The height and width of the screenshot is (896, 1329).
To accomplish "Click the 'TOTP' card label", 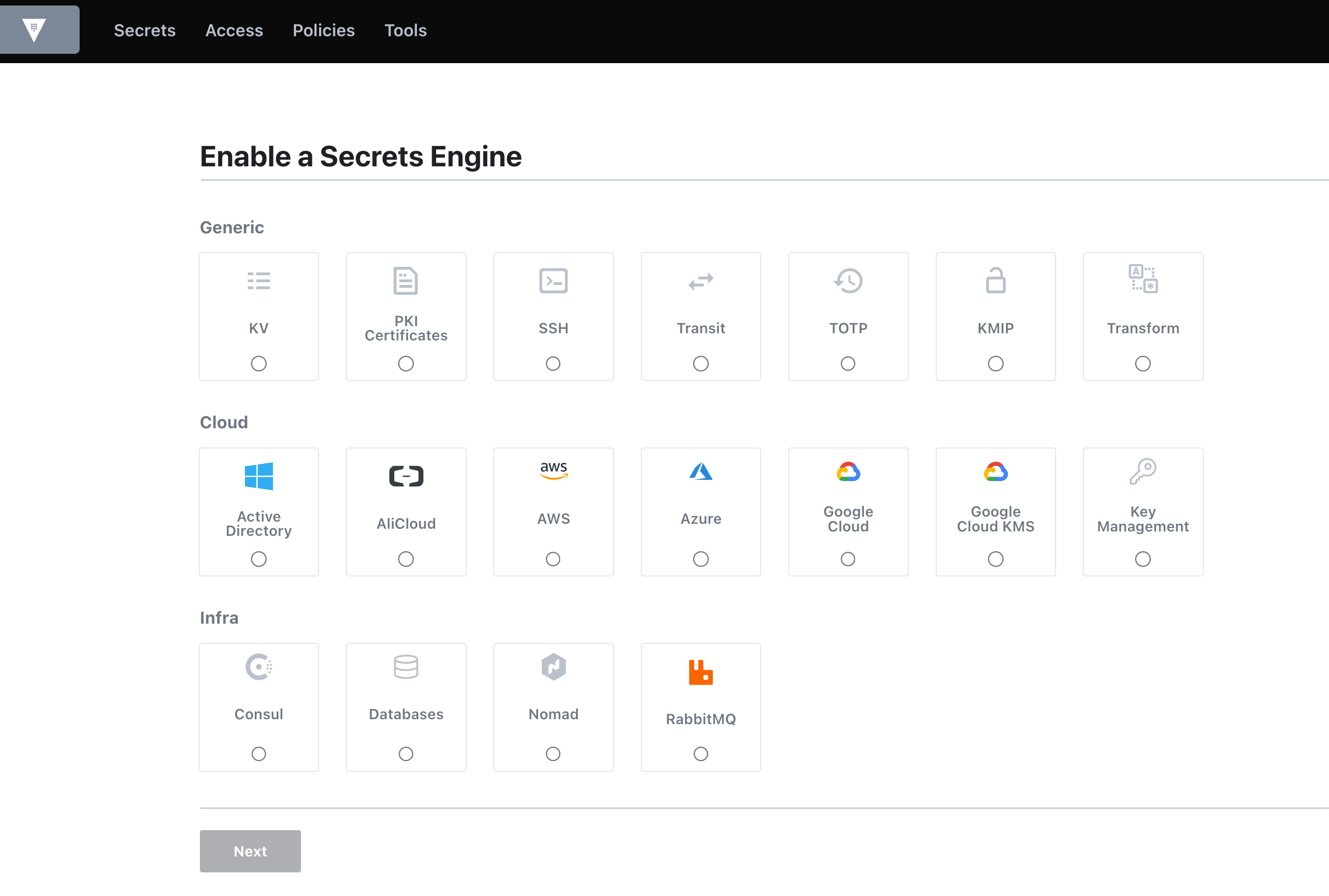I will click(x=848, y=328).
